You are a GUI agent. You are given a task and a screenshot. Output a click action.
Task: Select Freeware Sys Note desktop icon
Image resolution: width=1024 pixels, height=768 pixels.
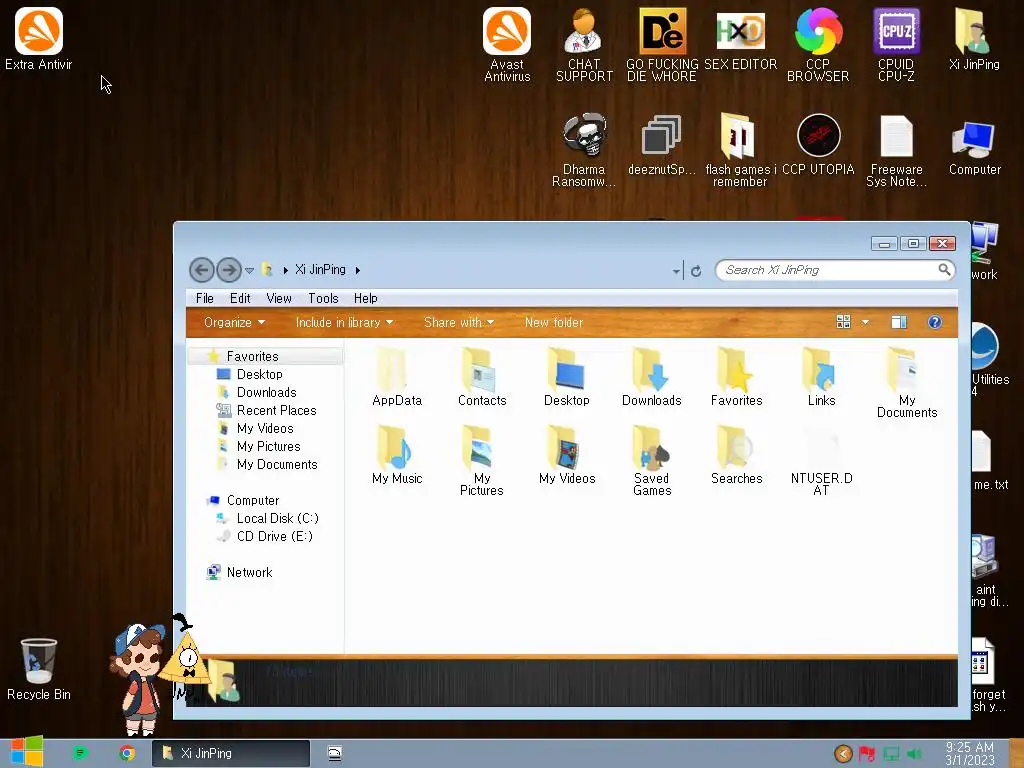click(896, 150)
